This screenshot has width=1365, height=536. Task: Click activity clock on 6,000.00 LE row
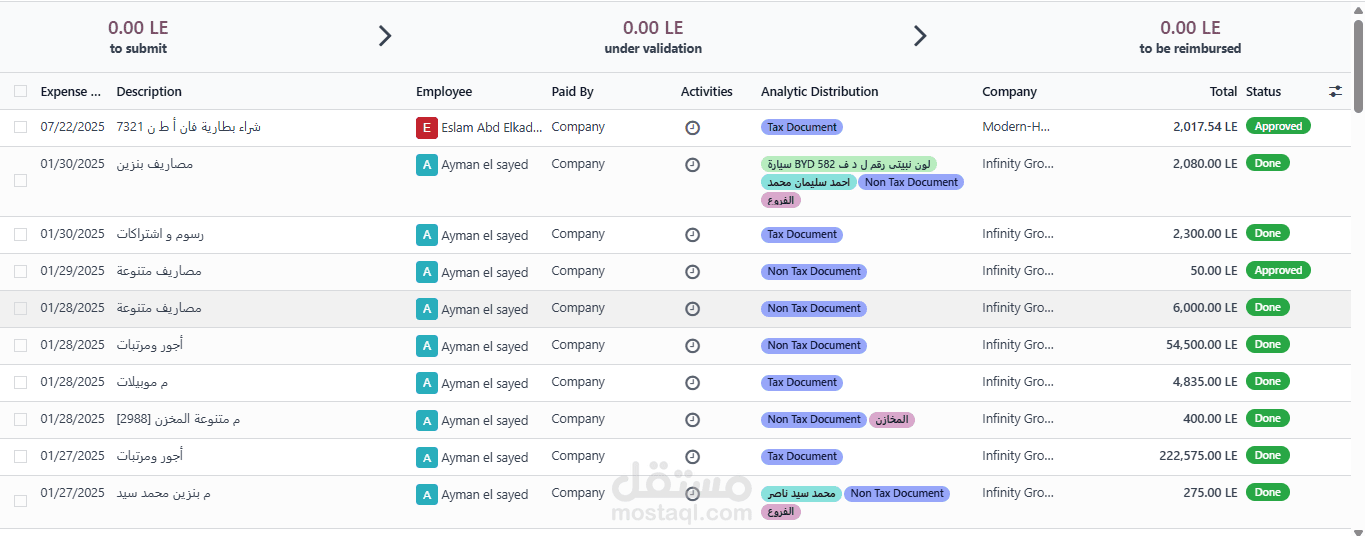tap(692, 309)
